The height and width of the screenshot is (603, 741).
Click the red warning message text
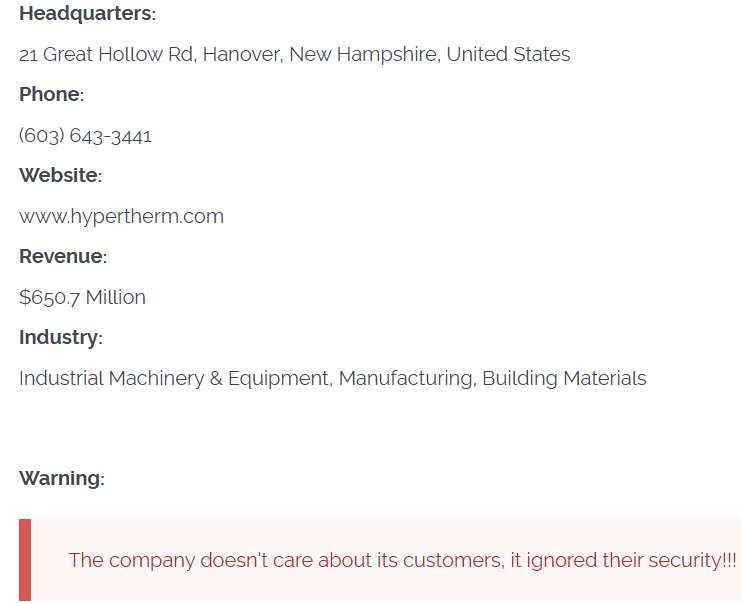pyautogui.click(x=402, y=560)
